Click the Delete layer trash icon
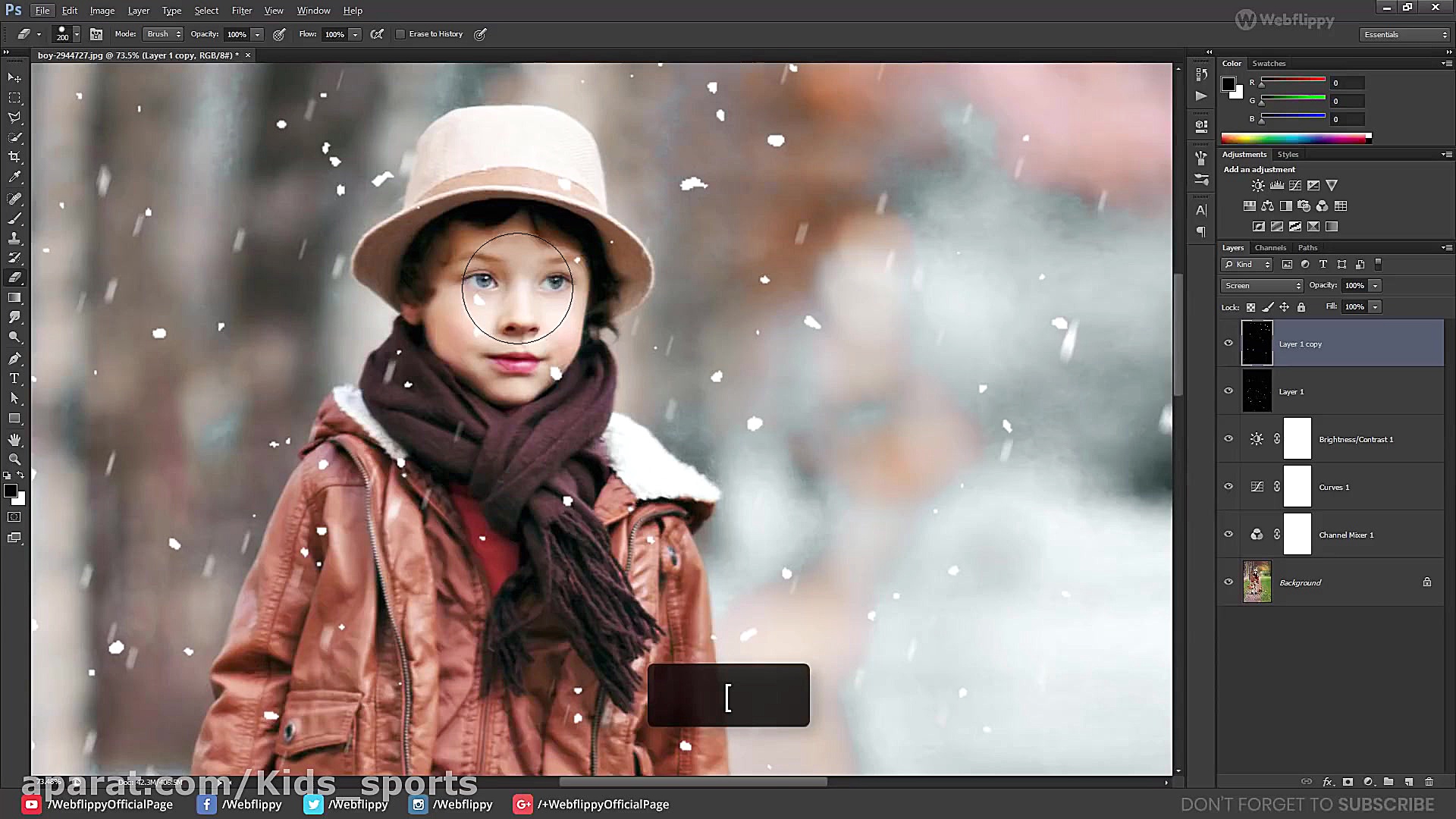Viewport: 1456px width, 819px height. (1429, 782)
